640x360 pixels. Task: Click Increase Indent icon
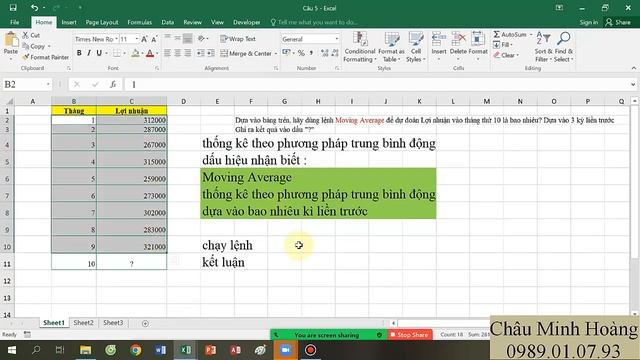click(x=211, y=53)
